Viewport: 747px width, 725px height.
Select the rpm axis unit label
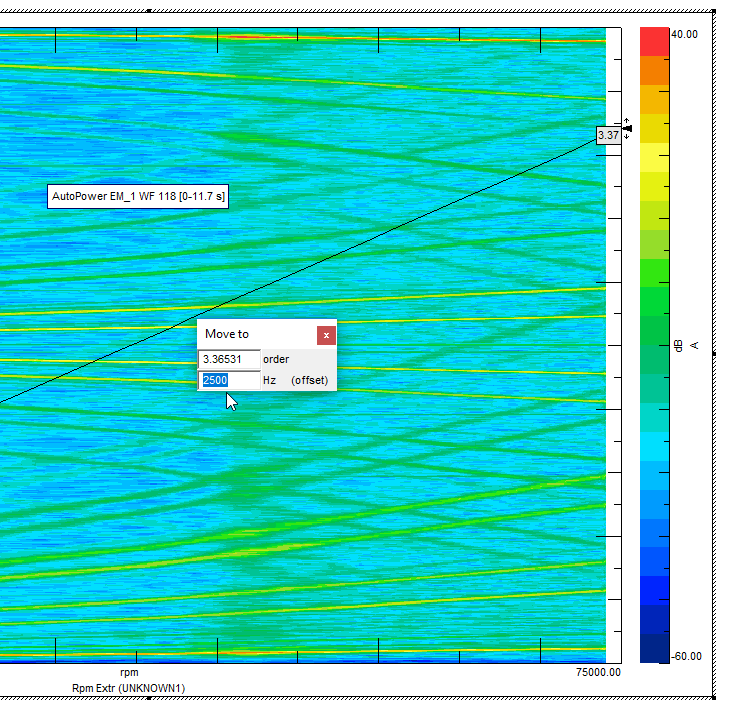tap(129, 672)
